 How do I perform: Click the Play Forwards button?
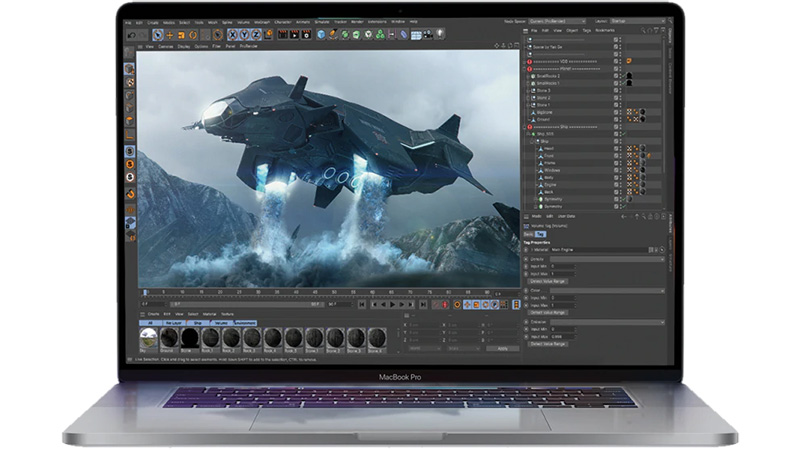point(392,305)
